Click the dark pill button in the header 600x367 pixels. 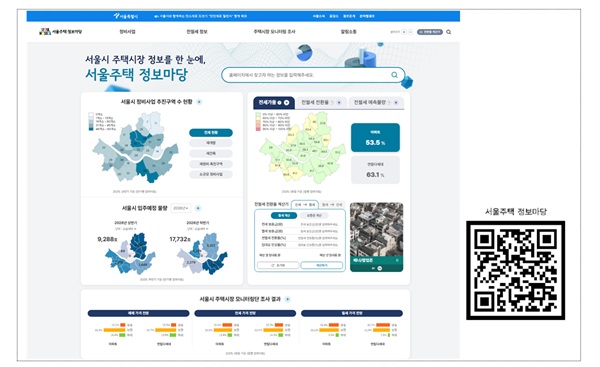point(430,32)
